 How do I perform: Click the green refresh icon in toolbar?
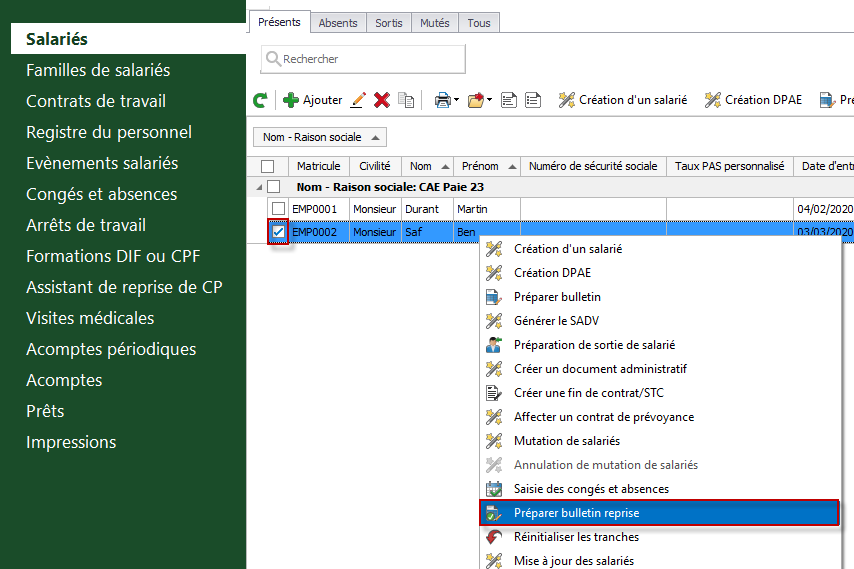tap(260, 100)
